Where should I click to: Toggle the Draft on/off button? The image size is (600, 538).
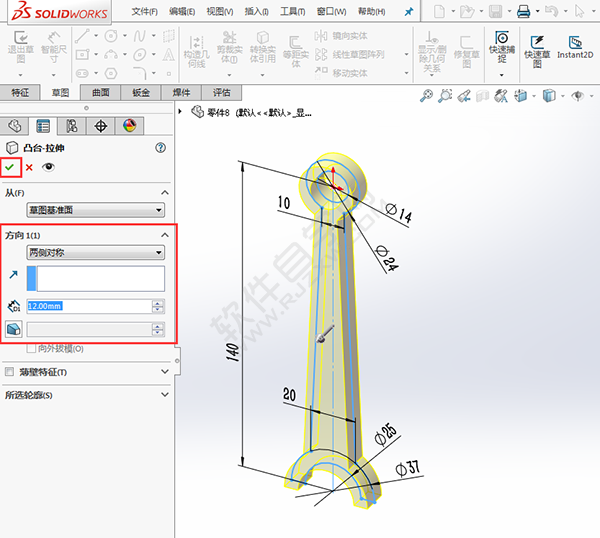(x=14, y=329)
